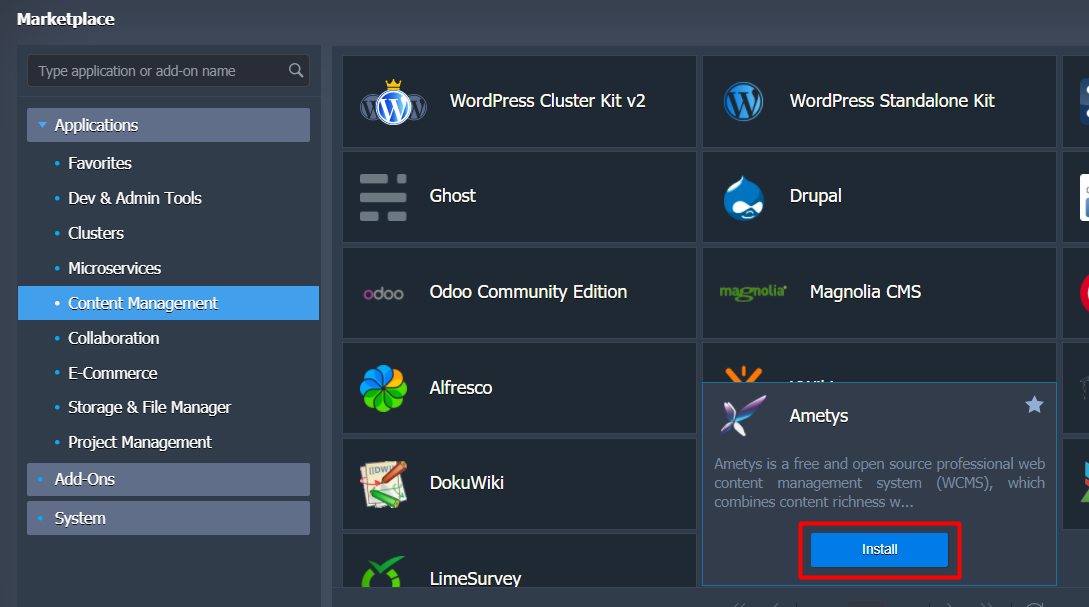Select the Drupal title text

pyautogui.click(x=815, y=196)
